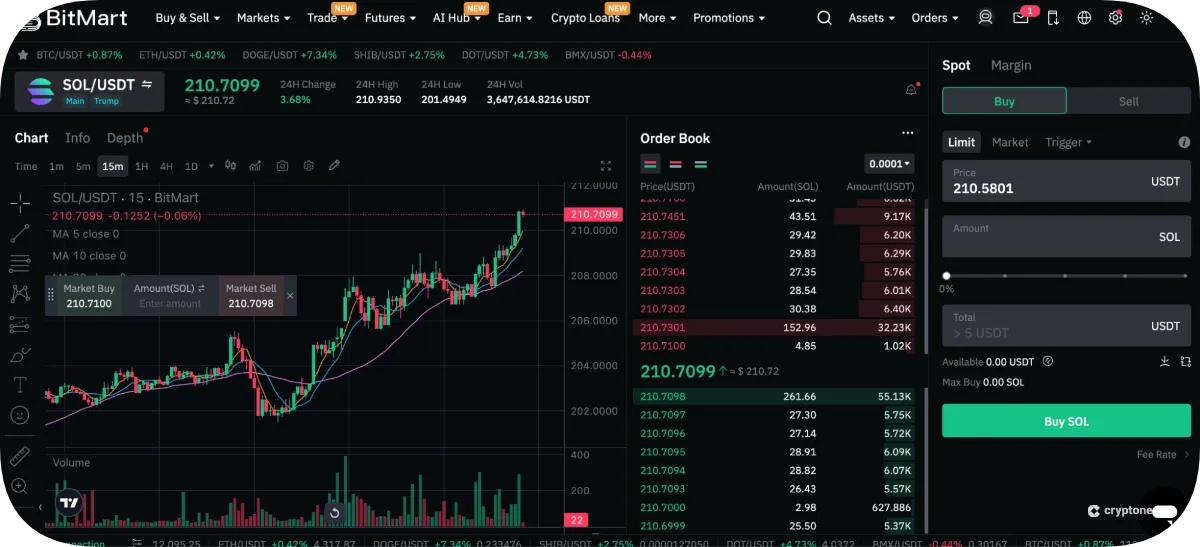
Task: Select the 4H time interval
Action: coord(166,166)
